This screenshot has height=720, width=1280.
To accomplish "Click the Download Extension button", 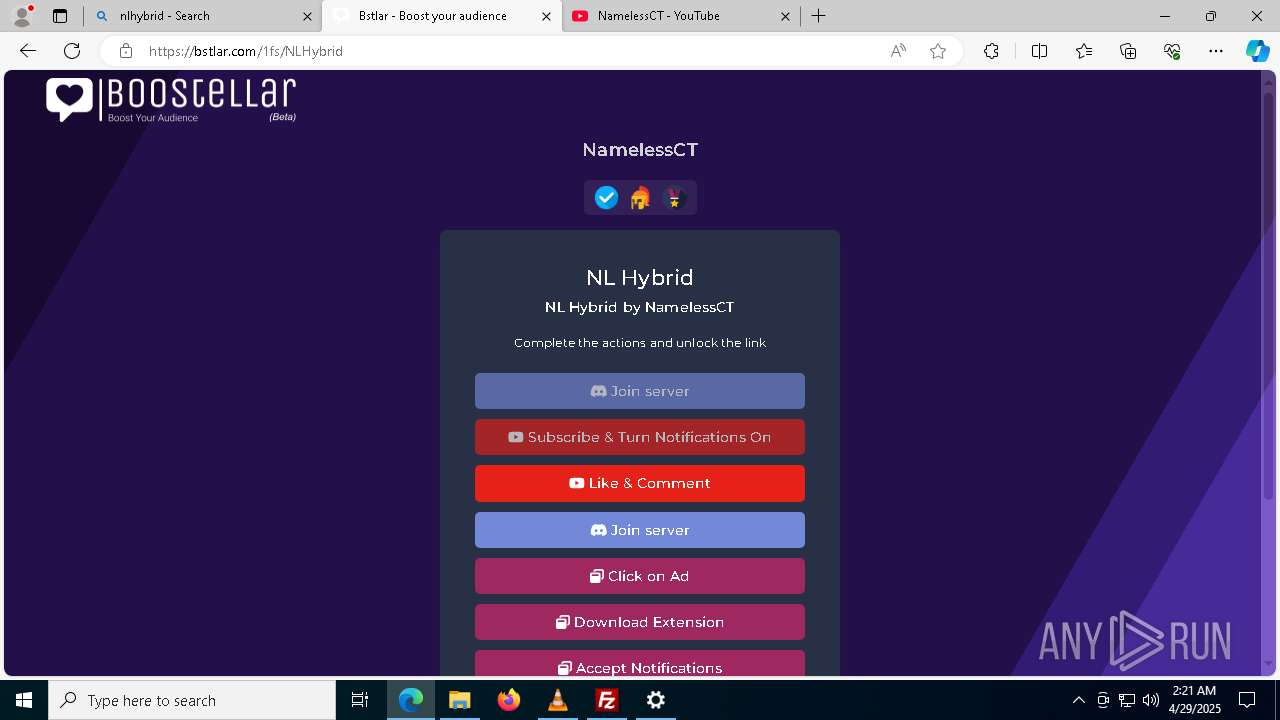I will pyautogui.click(x=640, y=622).
